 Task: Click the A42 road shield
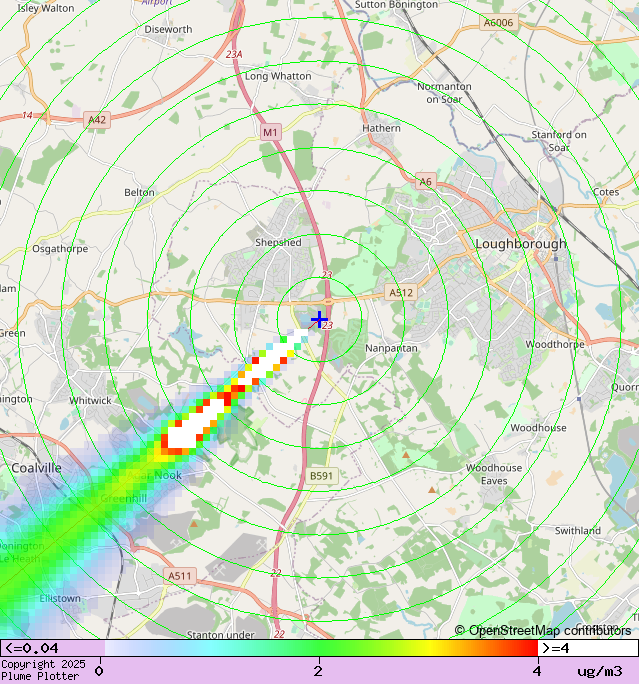pyautogui.click(x=97, y=120)
